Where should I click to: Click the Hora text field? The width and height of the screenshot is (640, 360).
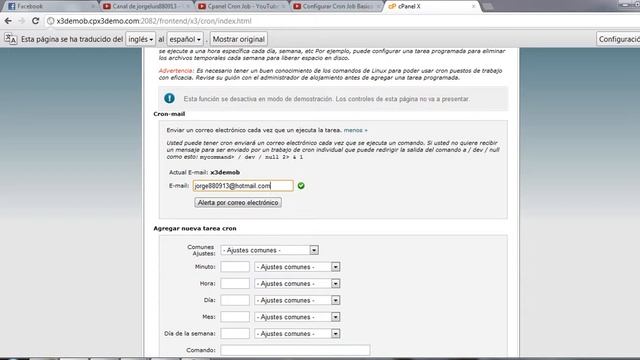(x=235, y=283)
